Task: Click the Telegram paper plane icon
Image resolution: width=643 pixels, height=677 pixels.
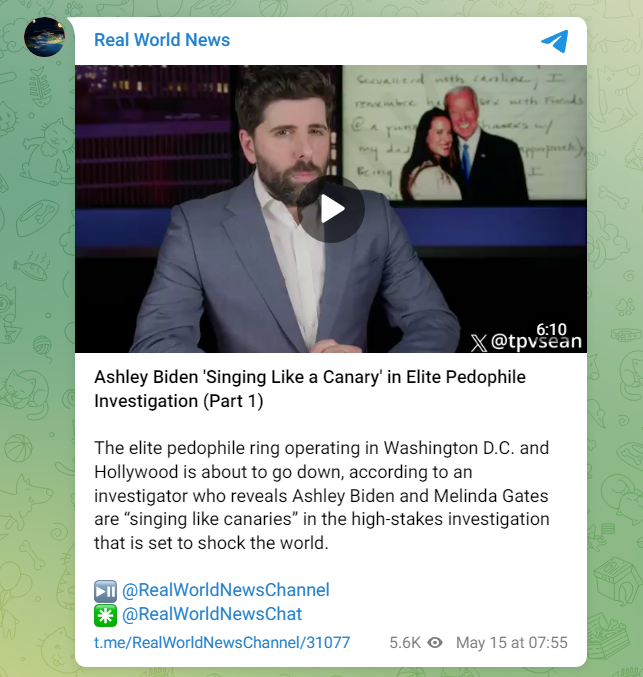Action: tap(554, 41)
